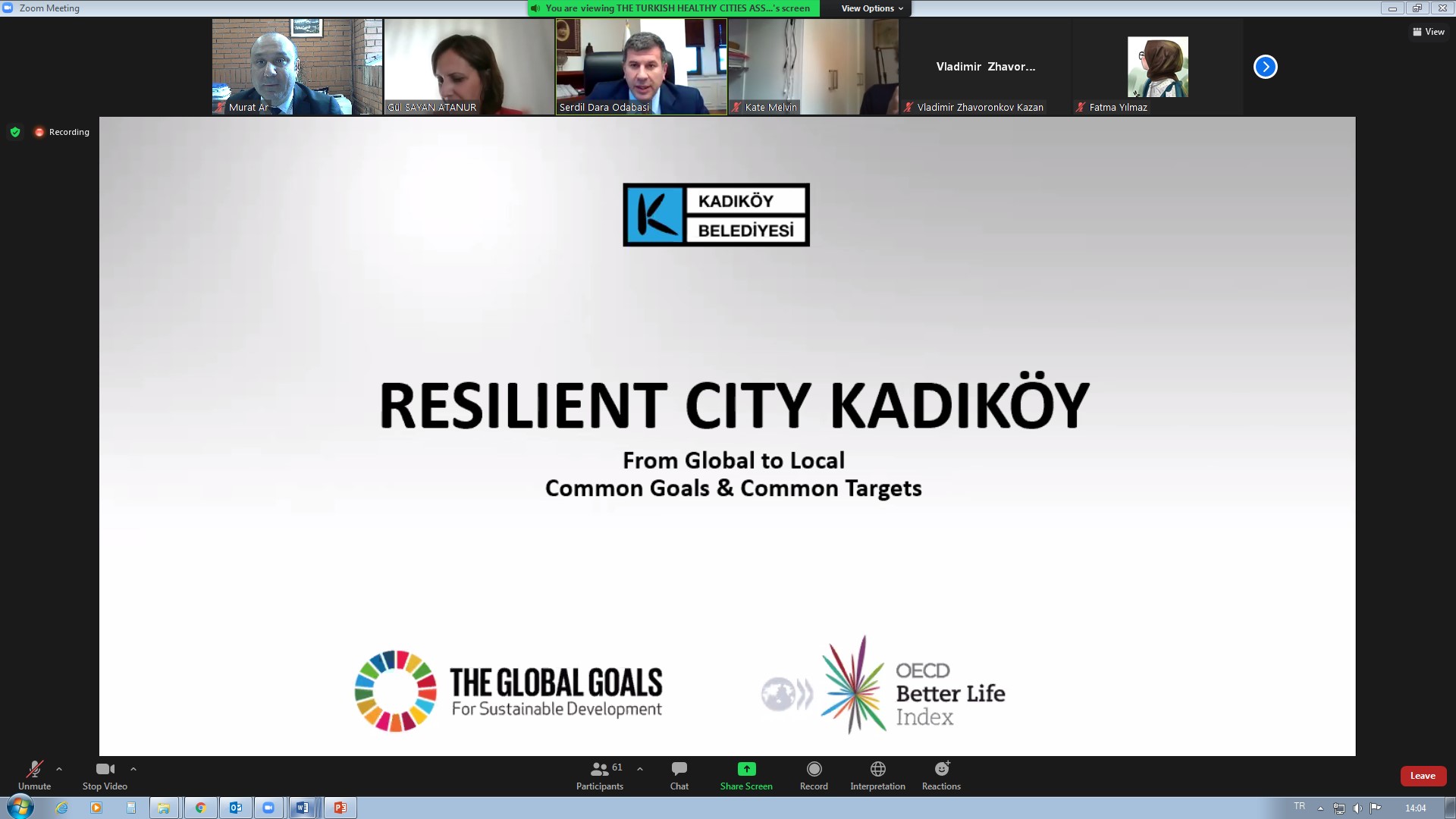Open the View Options dropdown
1456x819 pixels.
pyautogui.click(x=872, y=8)
